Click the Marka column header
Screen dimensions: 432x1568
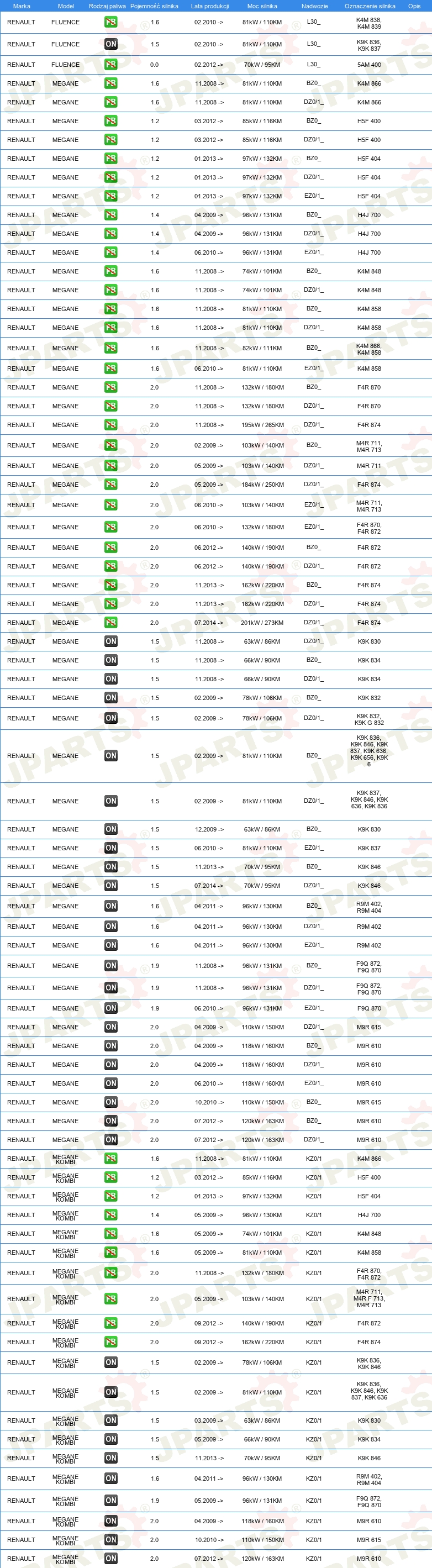pos(22,6)
